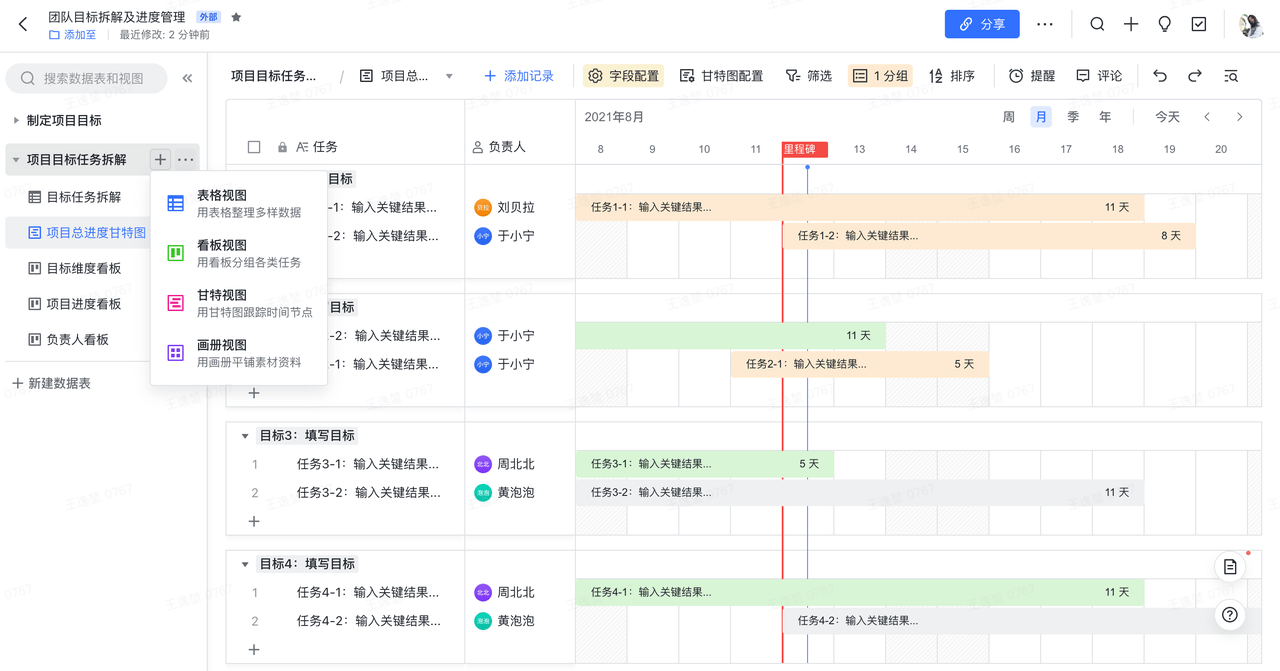Tick the select-all checkbox beside 任务 header
This screenshot has width=1280, height=671.
(x=254, y=147)
